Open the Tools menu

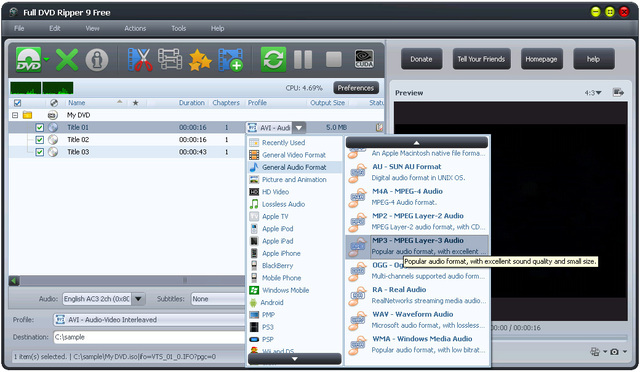pos(178,28)
